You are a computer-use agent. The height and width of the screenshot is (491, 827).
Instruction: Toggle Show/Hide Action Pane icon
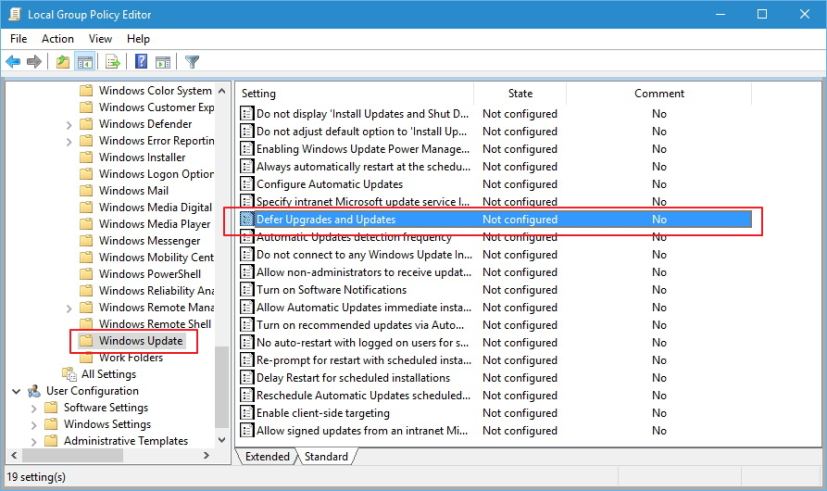pos(163,62)
